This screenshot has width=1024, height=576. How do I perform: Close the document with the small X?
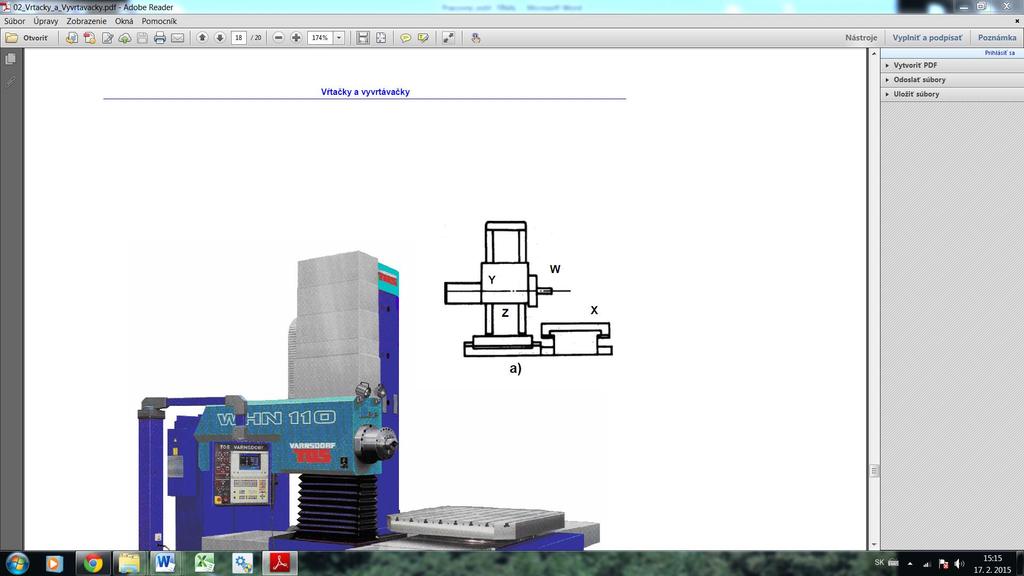point(1017,21)
